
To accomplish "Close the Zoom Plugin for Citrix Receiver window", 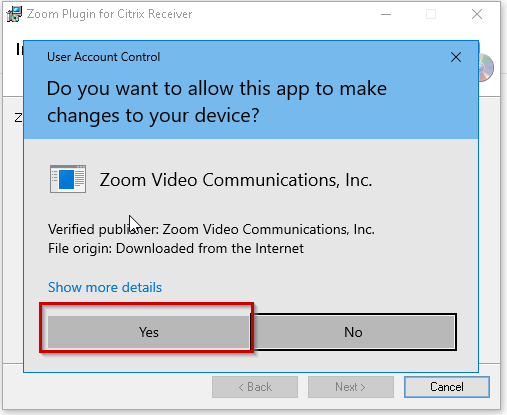I will [477, 14].
